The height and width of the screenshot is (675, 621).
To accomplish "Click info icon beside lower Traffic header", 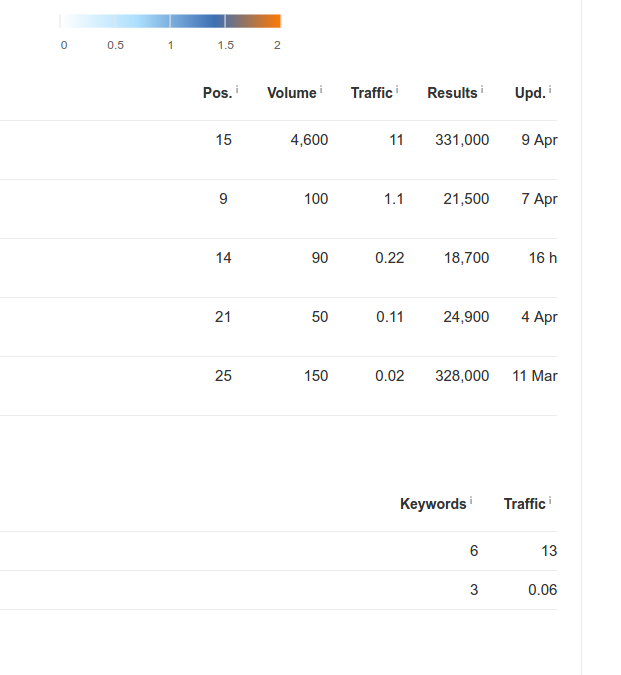I will point(550,501).
